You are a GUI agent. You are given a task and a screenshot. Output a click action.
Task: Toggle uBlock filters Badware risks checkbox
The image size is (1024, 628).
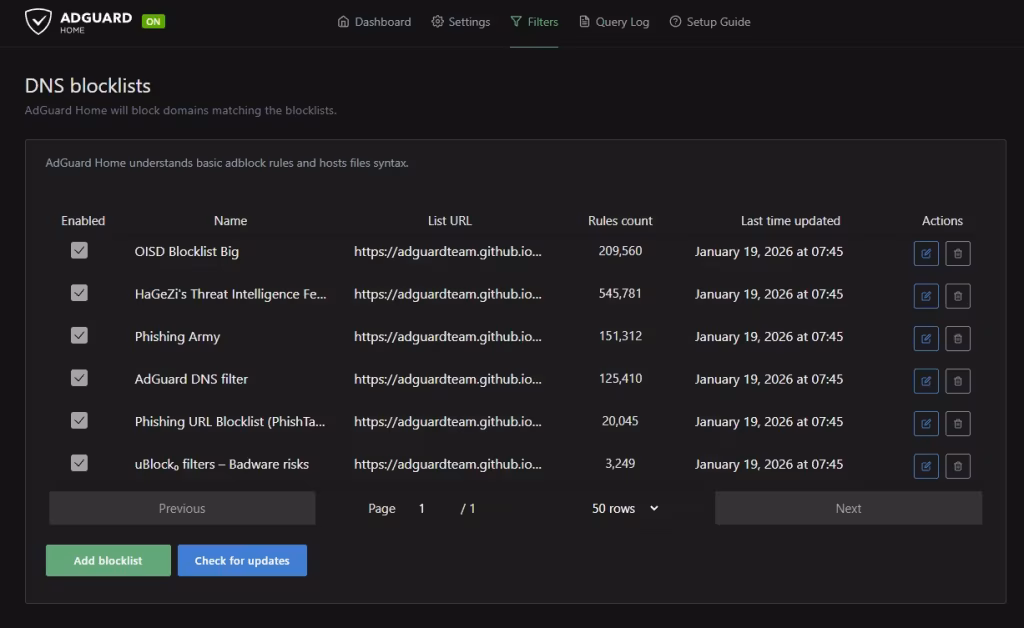(79, 462)
